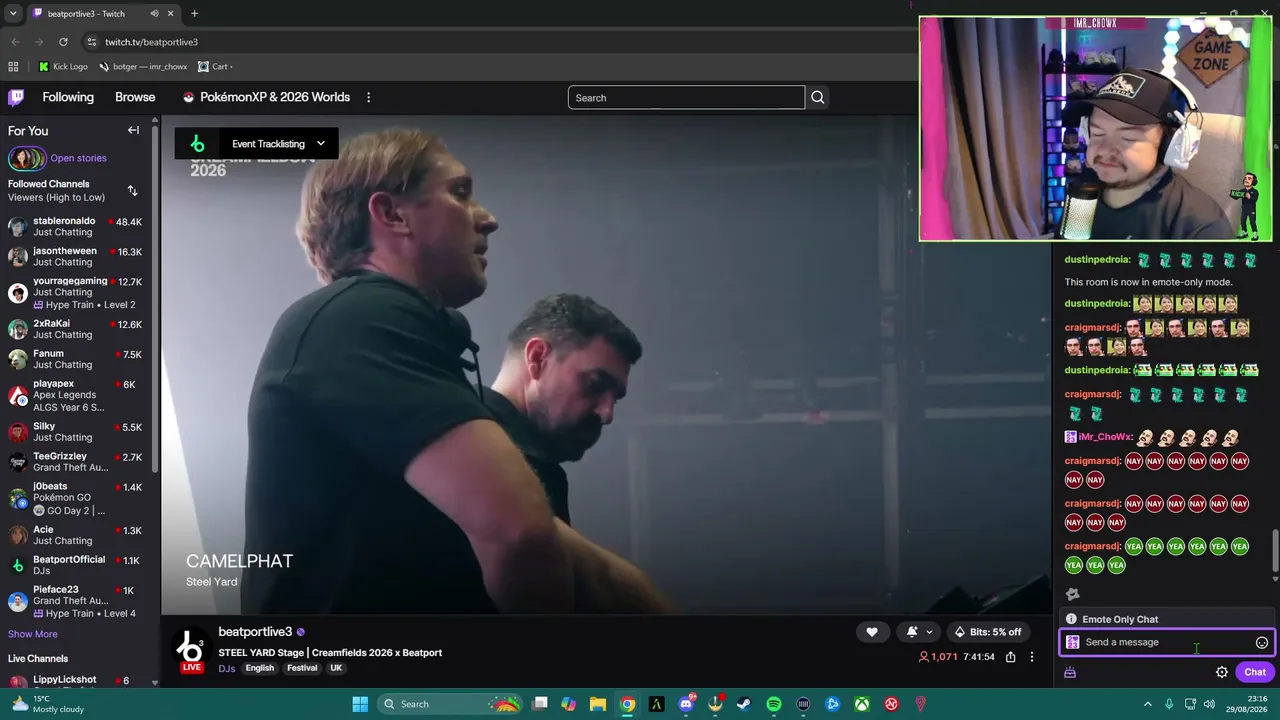Open the Browse page

(135, 97)
